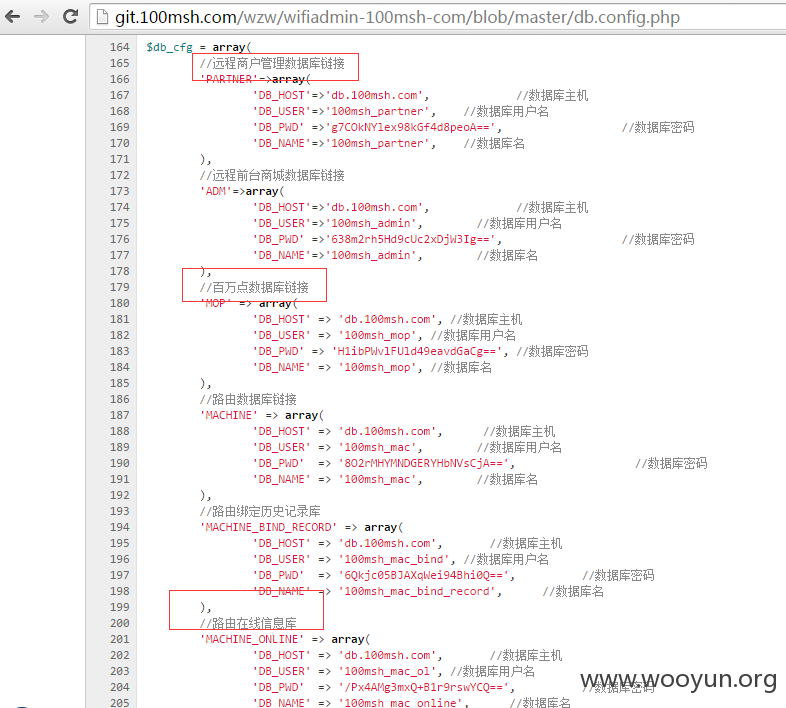Viewport: 786px width, 708px height.
Task: Click the 'db.100msh.com' host on line 181
Action: [x=387, y=319]
